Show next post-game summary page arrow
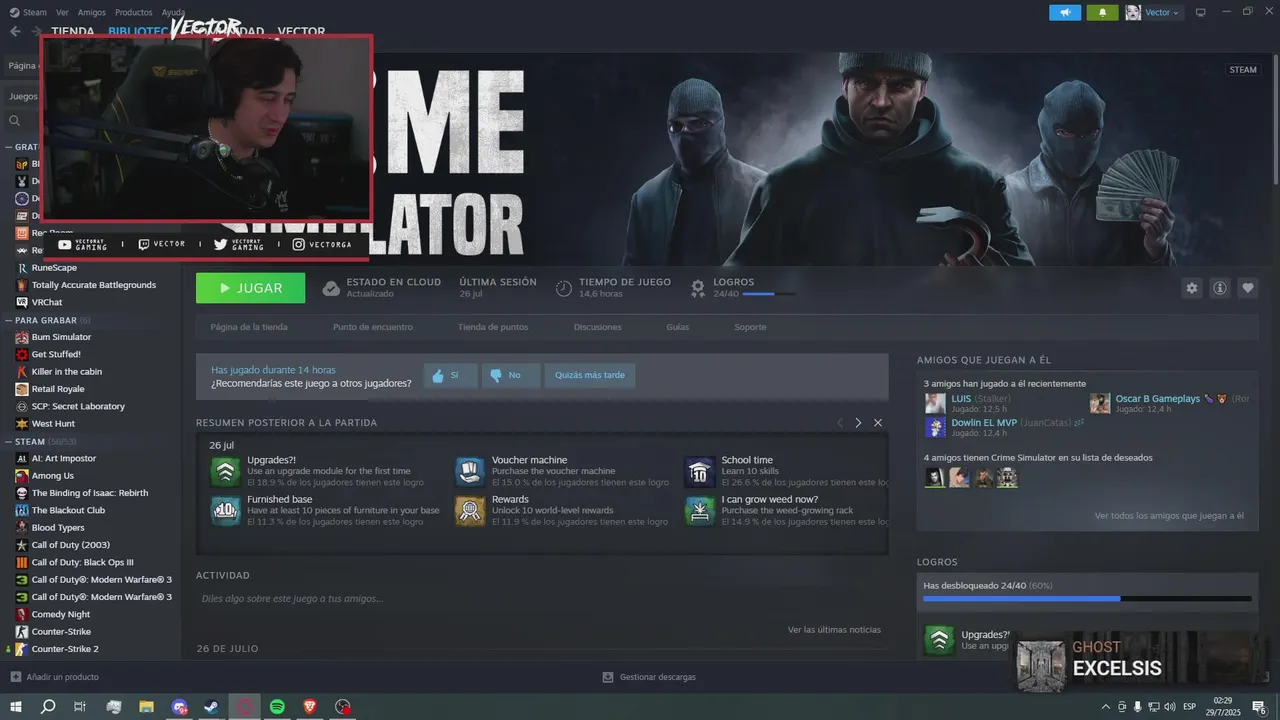Screen dimensions: 1280x720 tap(858, 423)
